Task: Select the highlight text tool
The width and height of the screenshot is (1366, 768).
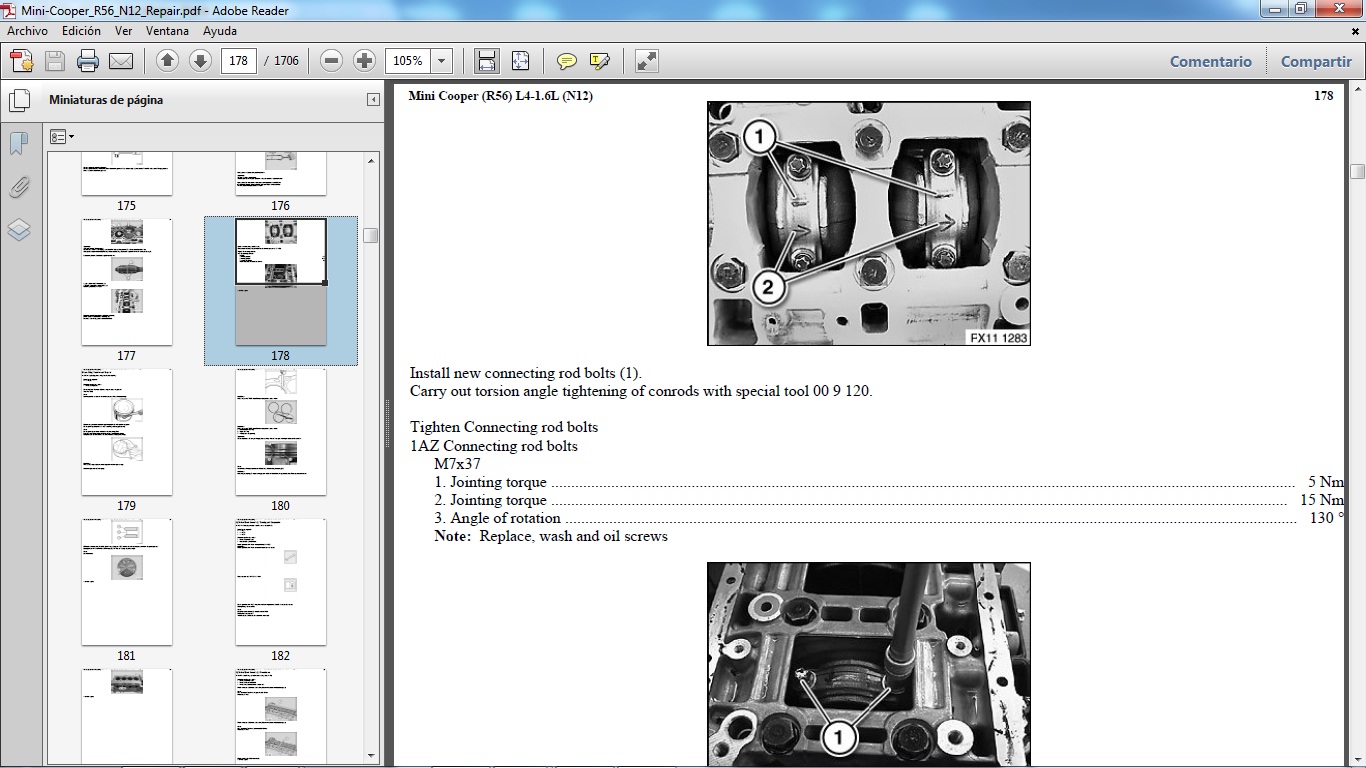Action: point(598,61)
